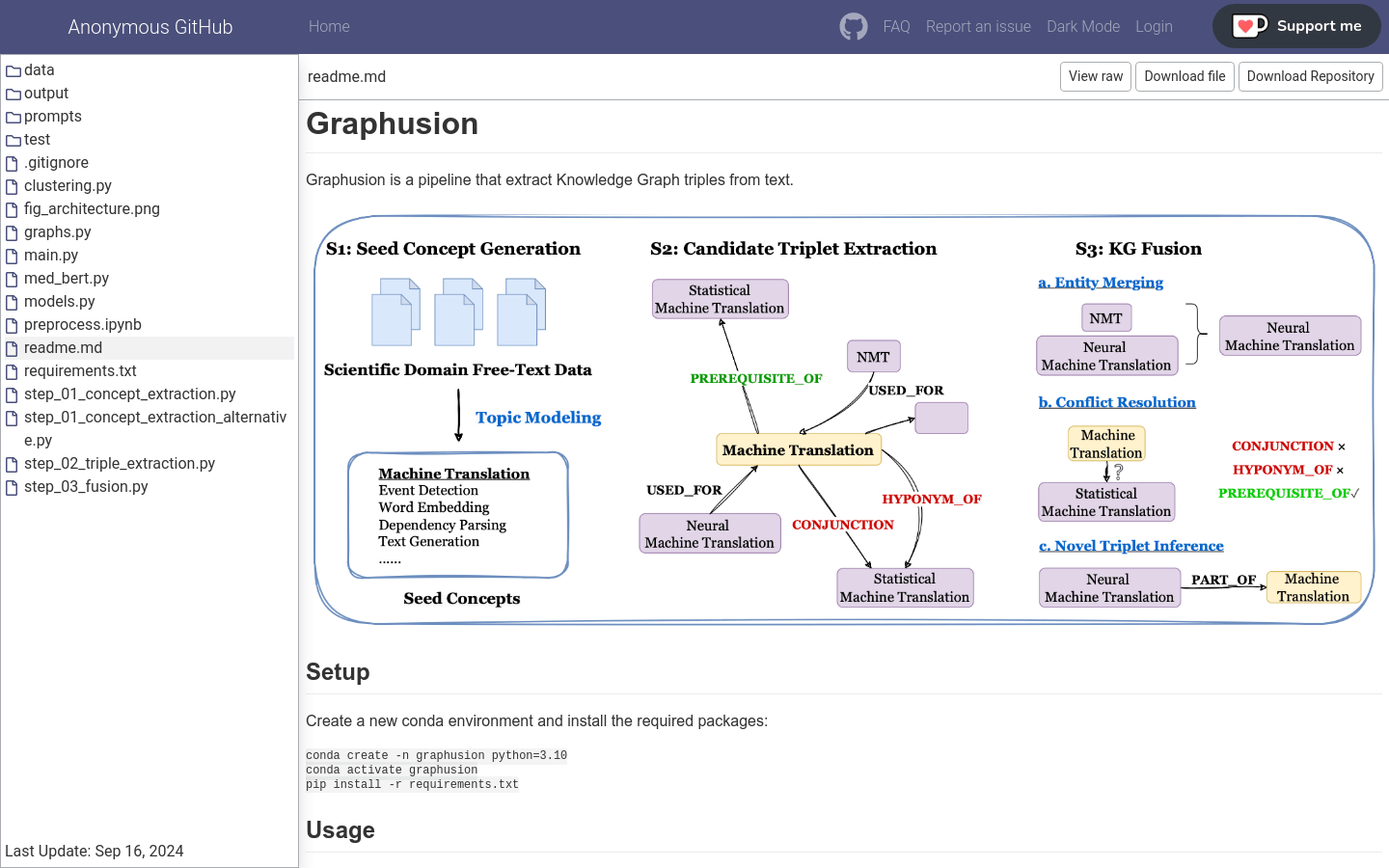Click the file icon beside step_02_triple_extraction.py
Image resolution: width=1389 pixels, height=868 pixels.
13,464
